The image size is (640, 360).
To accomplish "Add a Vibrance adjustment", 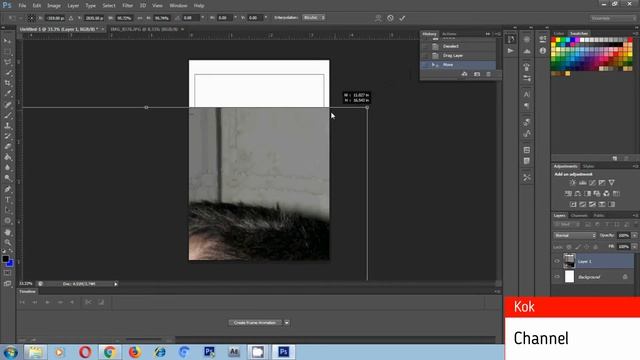I will [611, 183].
